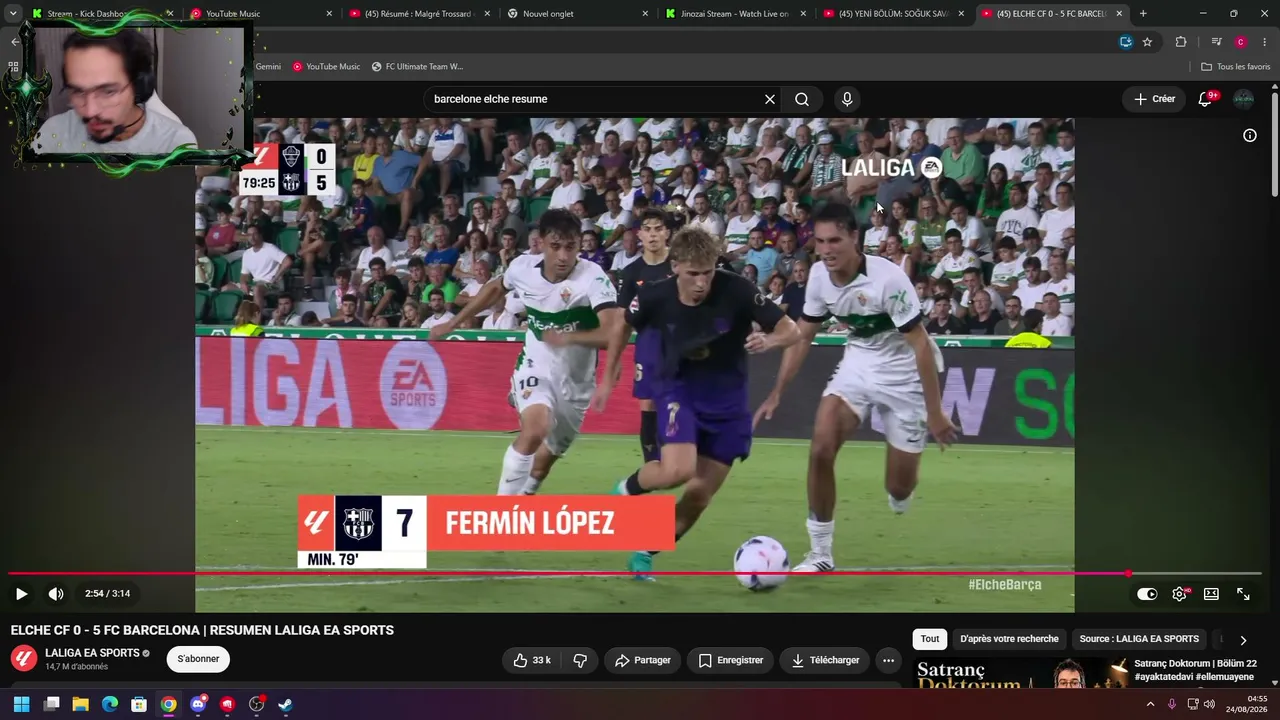Bookmark this page with the star
1280x720 pixels.
(1147, 42)
